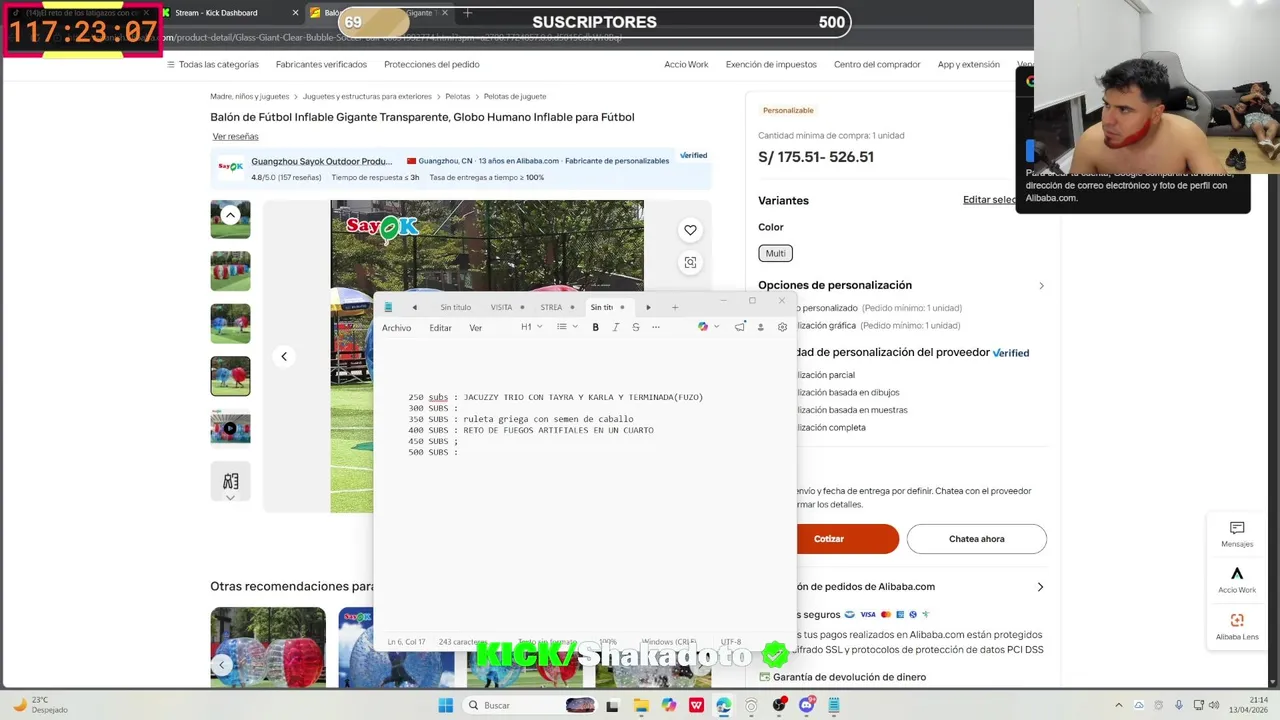Click the image search icon below heart

tap(690, 262)
